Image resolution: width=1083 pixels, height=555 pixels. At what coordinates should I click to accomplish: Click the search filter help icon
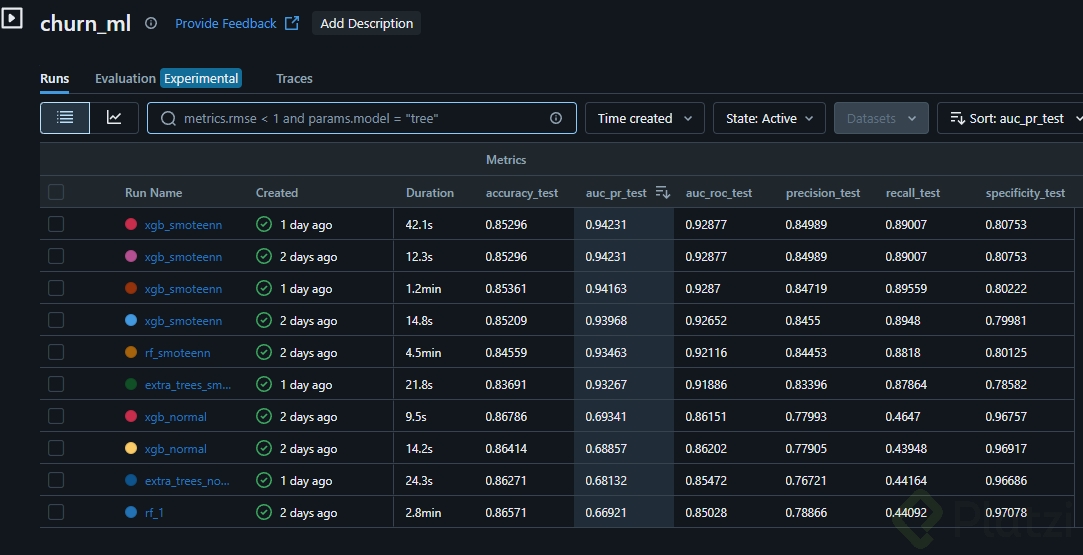pyautogui.click(x=556, y=118)
